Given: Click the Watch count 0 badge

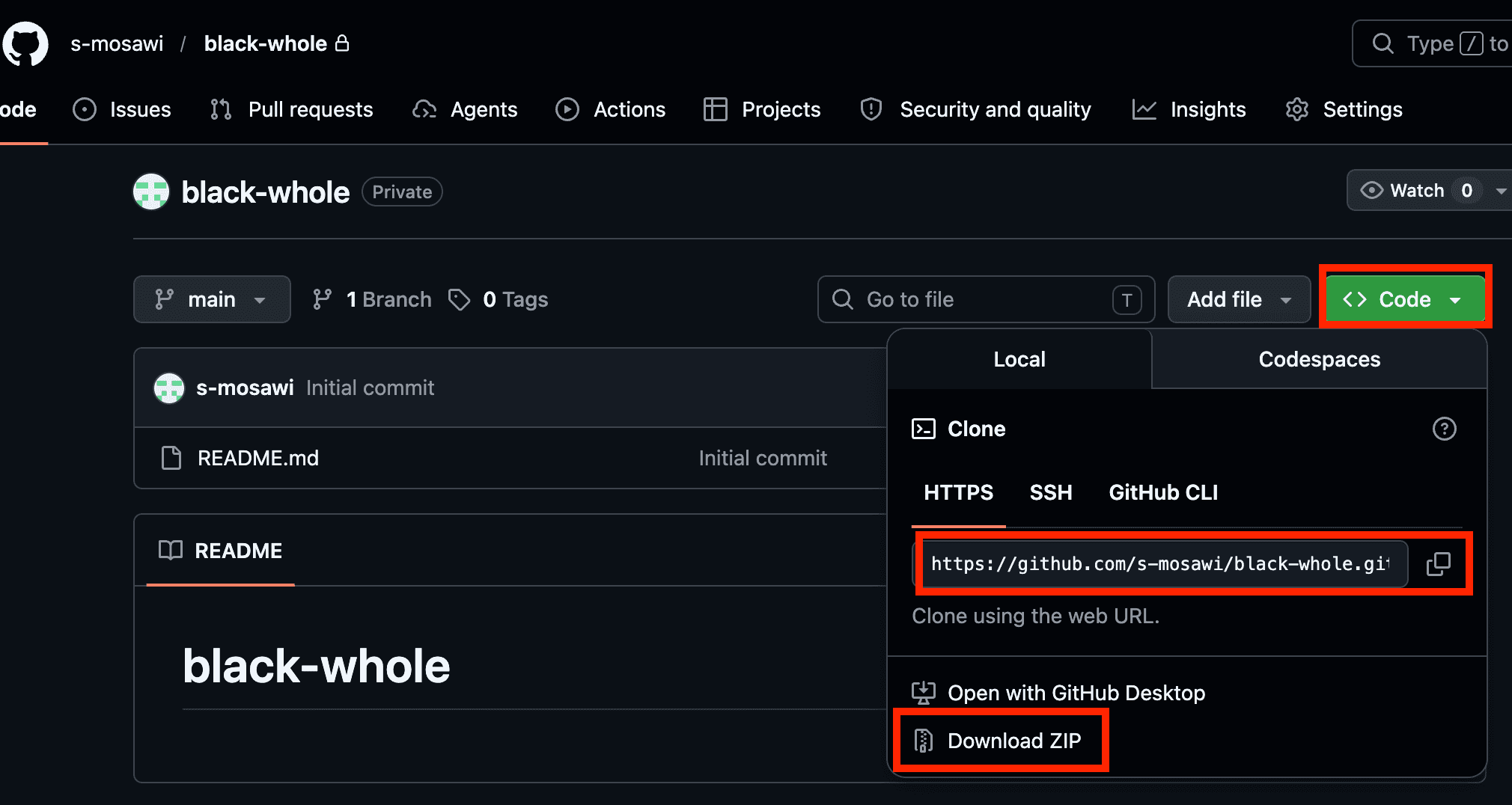Looking at the screenshot, I should 1467,191.
